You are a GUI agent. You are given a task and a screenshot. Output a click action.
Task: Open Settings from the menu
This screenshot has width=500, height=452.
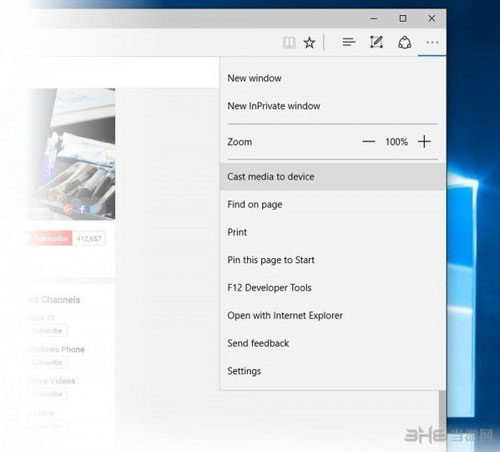[333, 371]
